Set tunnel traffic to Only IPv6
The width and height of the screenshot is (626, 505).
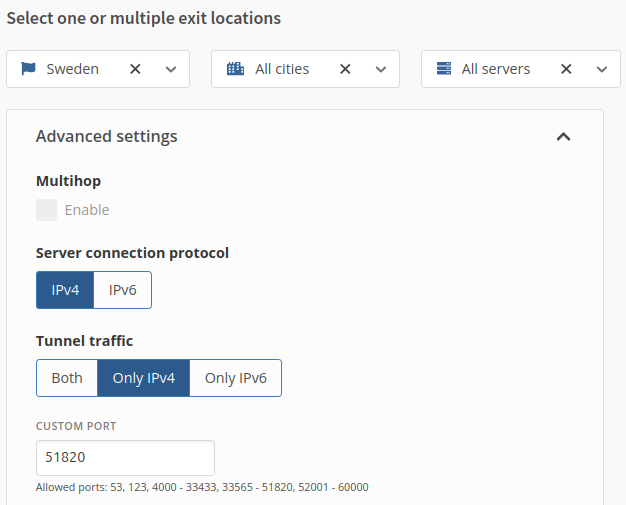click(235, 378)
